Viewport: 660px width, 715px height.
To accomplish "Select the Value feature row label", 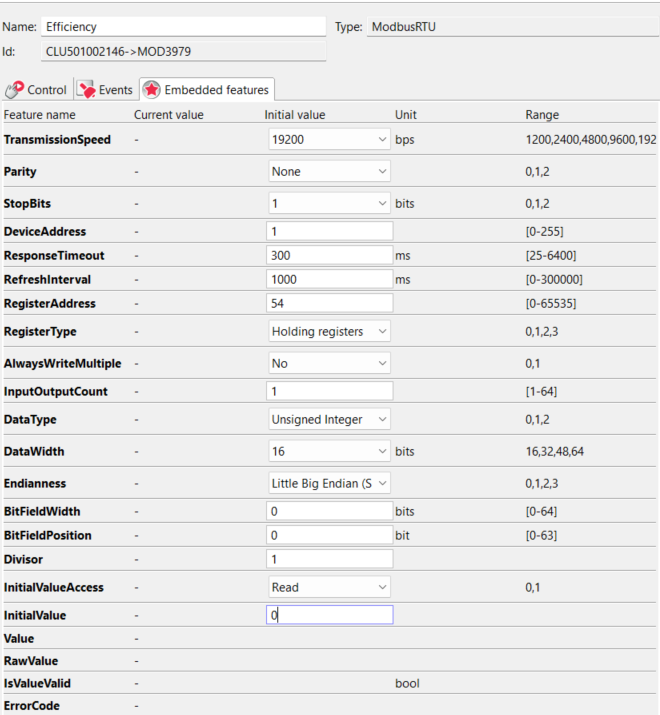I will coord(19,638).
